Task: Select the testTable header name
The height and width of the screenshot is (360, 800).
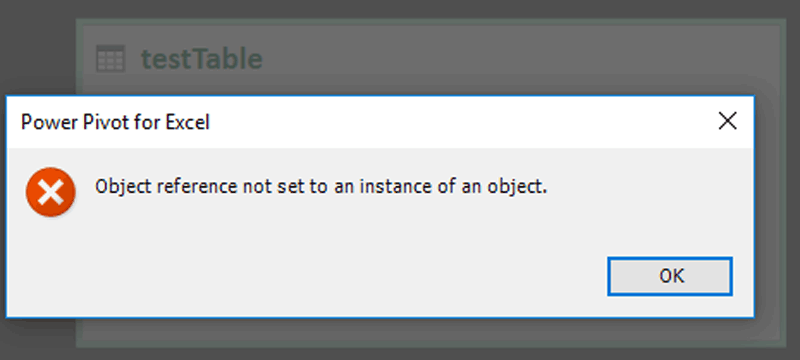Action: 202,59
